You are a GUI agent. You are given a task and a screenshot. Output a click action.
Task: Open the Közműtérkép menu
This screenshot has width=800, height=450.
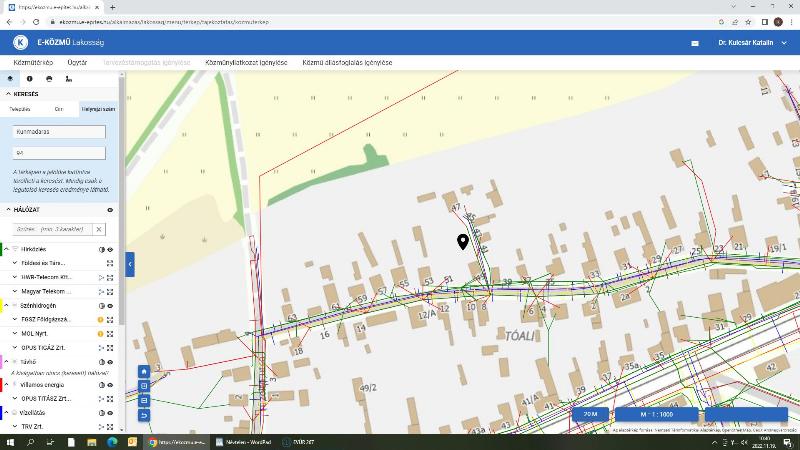click(33, 62)
